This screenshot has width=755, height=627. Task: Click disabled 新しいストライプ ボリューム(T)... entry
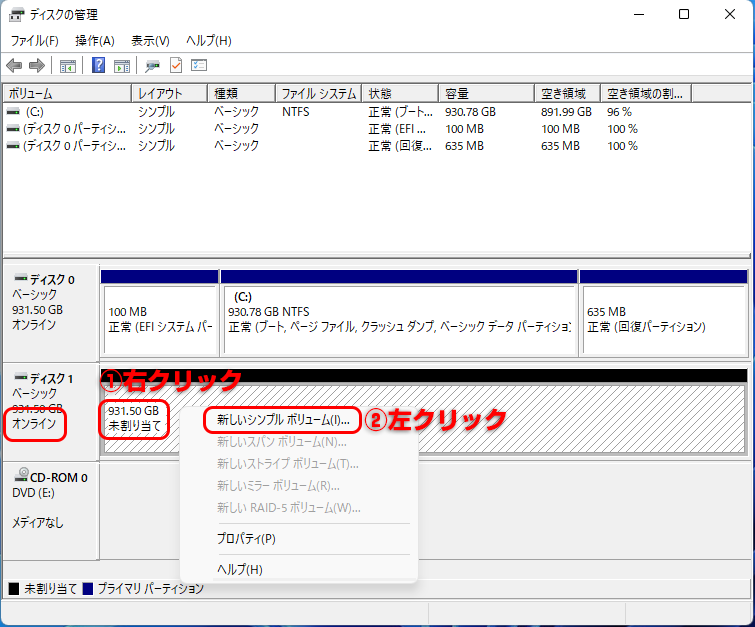click(287, 464)
